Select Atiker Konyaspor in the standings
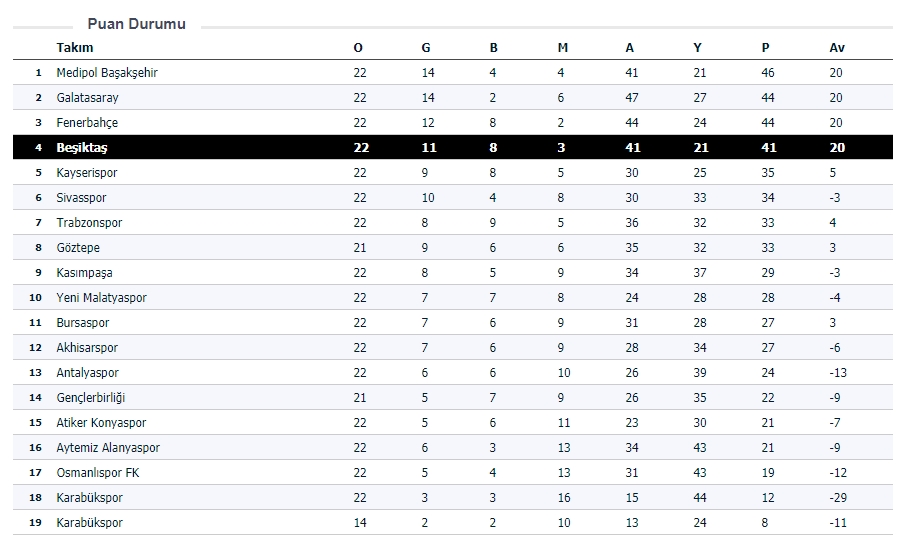This screenshot has width=899, height=536. click(x=101, y=423)
